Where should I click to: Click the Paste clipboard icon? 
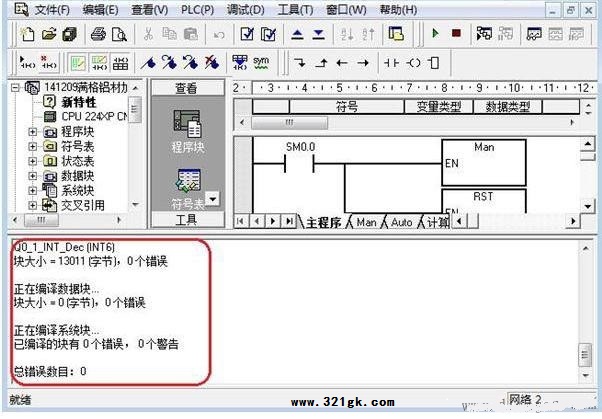190,35
